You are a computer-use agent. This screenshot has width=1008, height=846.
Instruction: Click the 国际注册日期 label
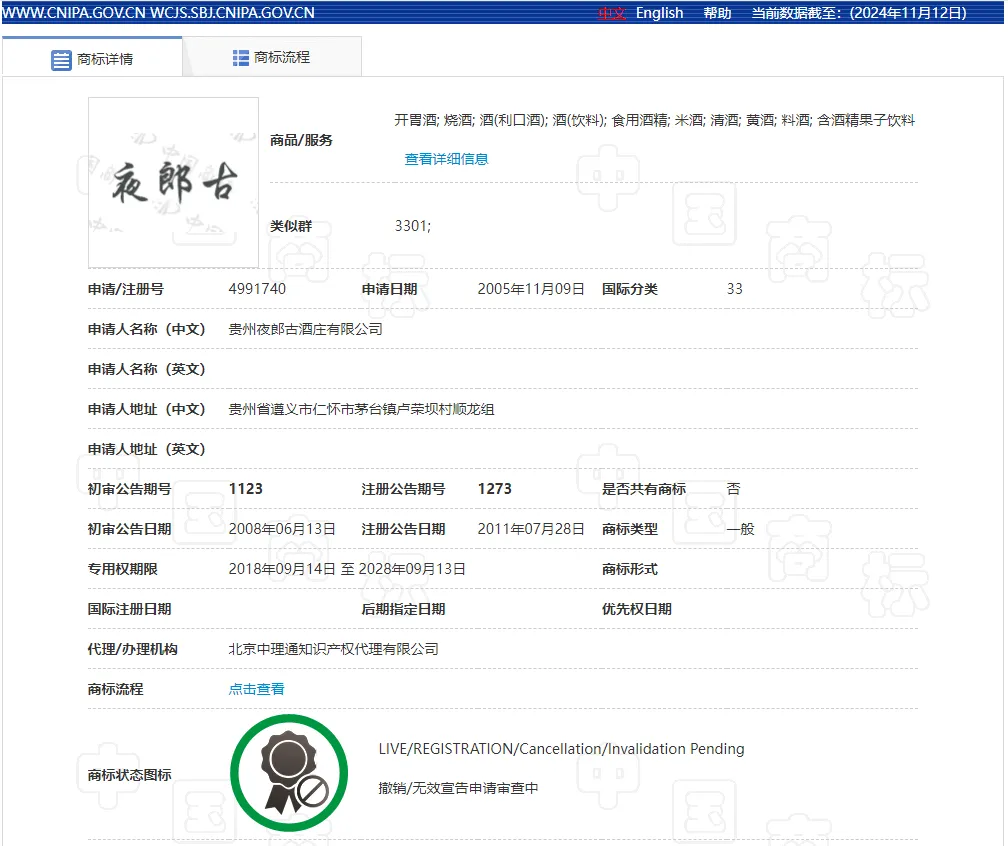[129, 609]
